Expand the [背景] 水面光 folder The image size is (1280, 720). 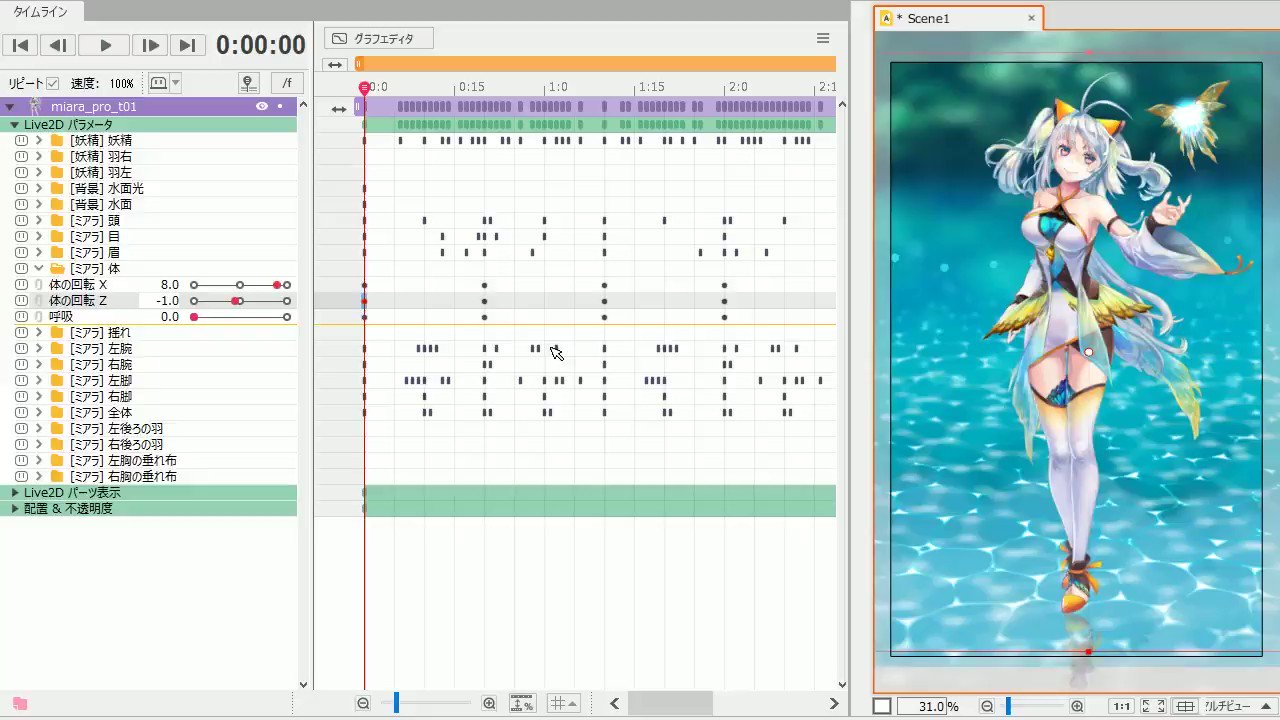[38, 189]
